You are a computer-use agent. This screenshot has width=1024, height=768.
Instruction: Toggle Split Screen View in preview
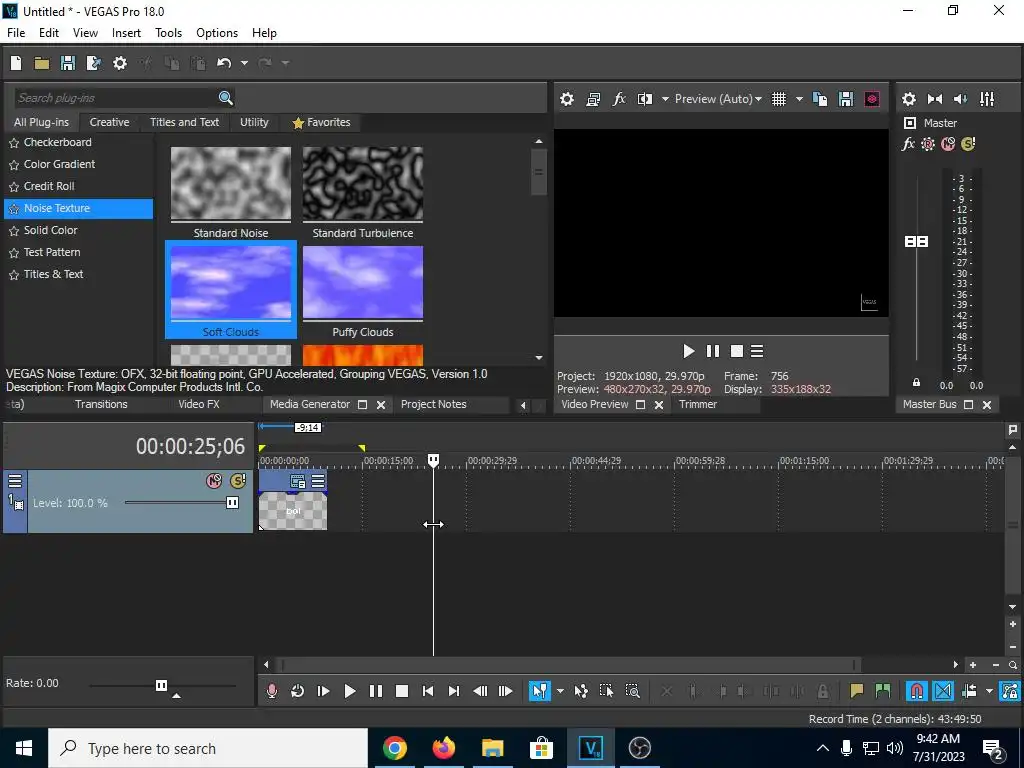pyautogui.click(x=645, y=99)
